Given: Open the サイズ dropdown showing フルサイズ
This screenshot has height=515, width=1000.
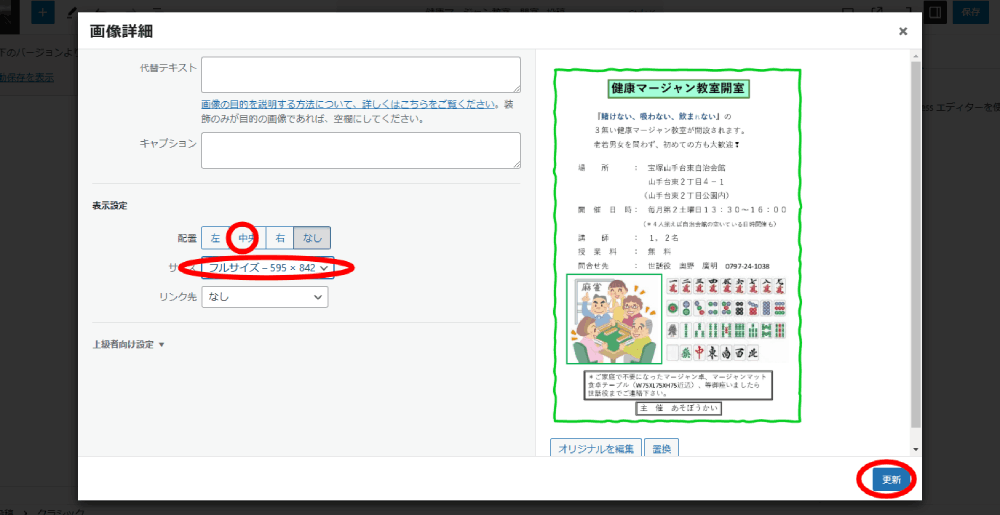Looking at the screenshot, I should tap(265, 268).
